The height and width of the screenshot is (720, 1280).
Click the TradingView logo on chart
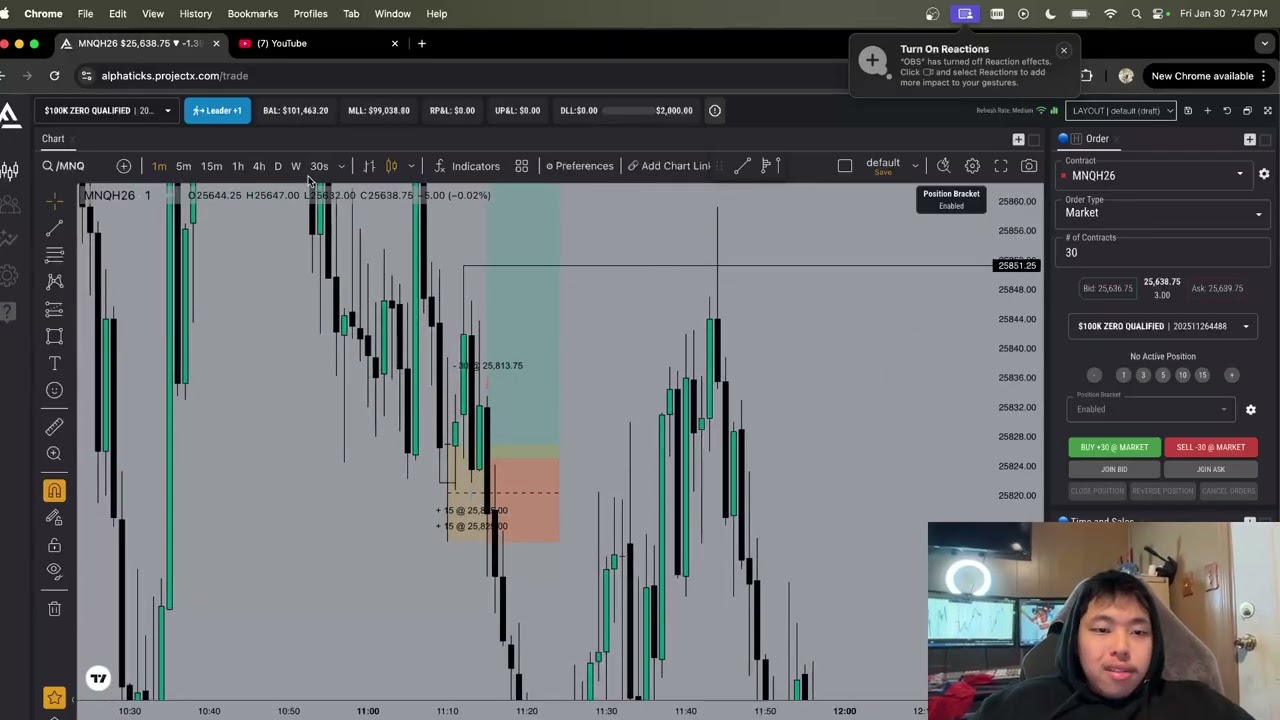coord(98,679)
